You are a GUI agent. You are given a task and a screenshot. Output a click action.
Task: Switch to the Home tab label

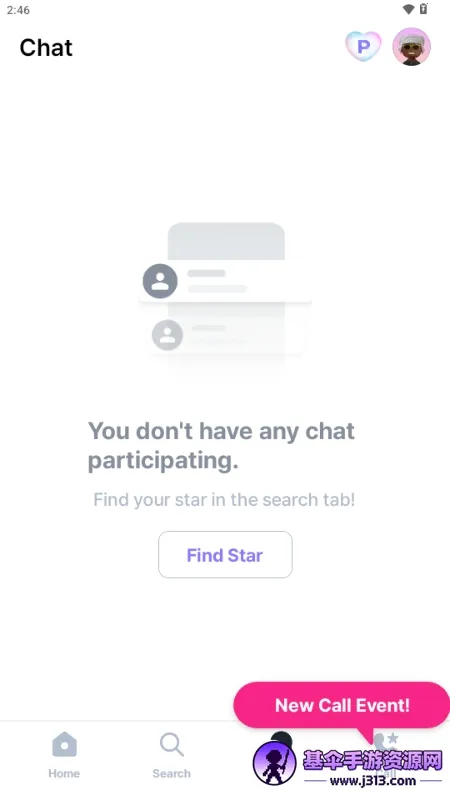[x=64, y=773]
